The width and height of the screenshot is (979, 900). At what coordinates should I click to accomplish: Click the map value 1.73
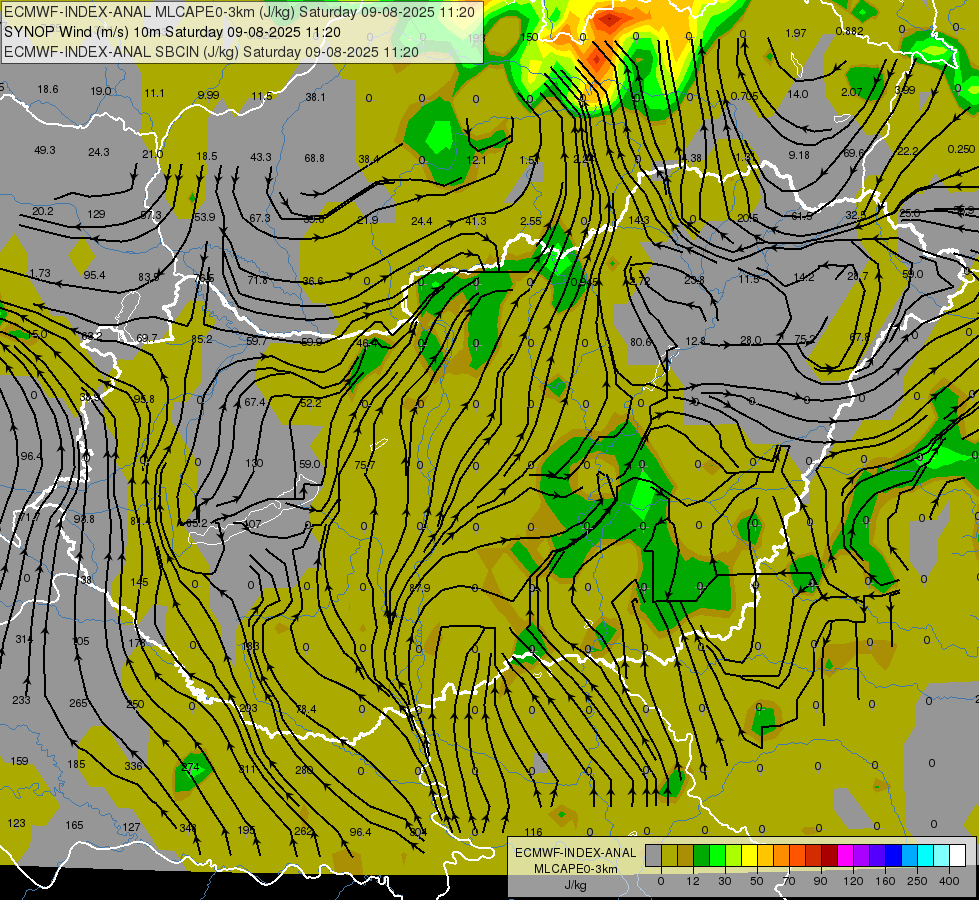pos(40,274)
